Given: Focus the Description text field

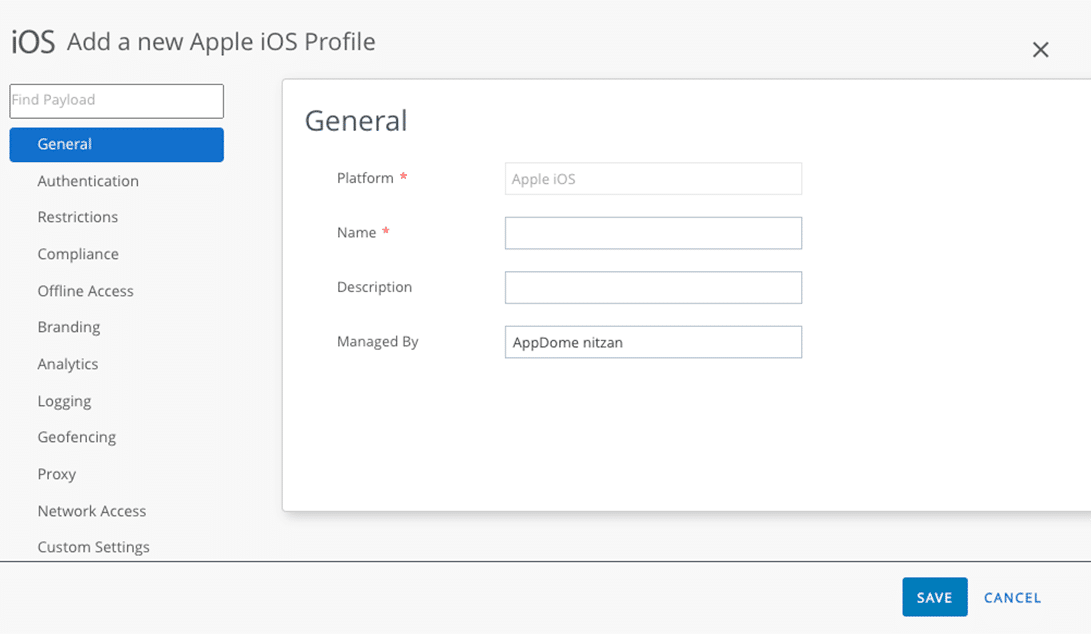Looking at the screenshot, I should [653, 288].
